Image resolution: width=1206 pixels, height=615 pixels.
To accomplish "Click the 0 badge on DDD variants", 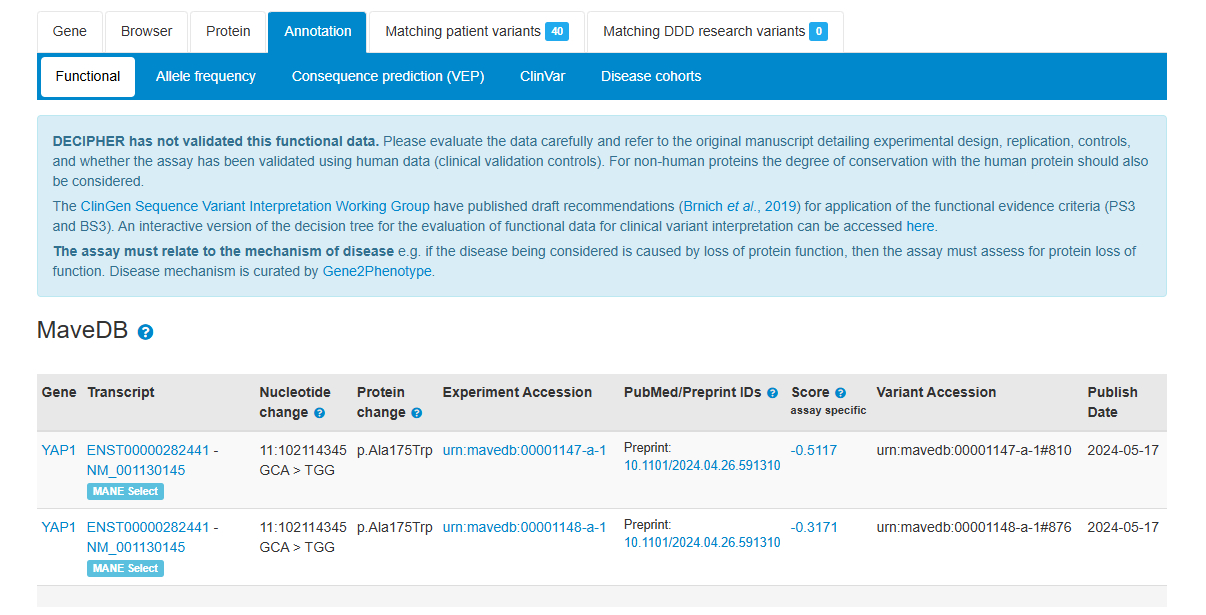I will tap(818, 32).
